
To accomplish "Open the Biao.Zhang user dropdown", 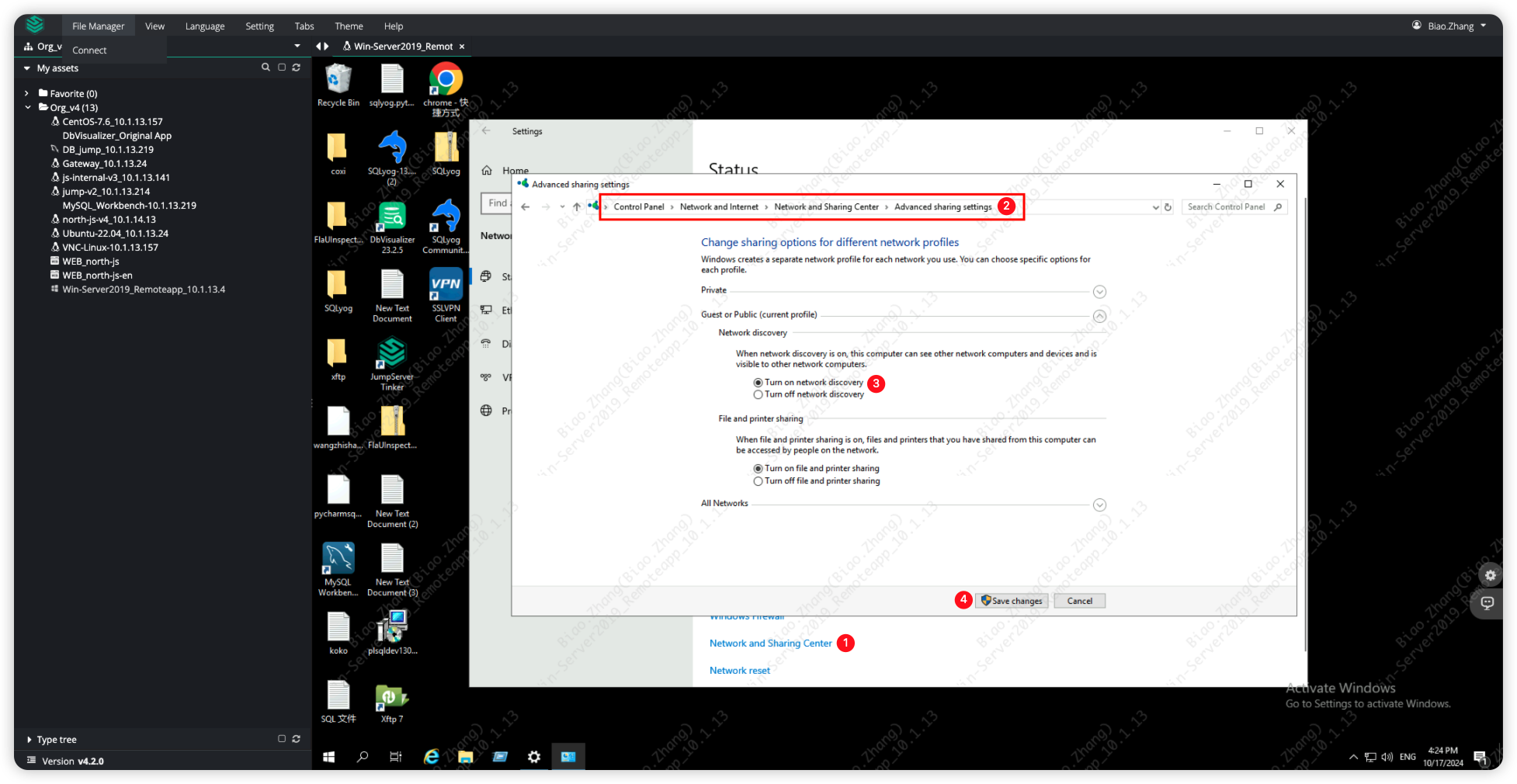I will 1449,26.
